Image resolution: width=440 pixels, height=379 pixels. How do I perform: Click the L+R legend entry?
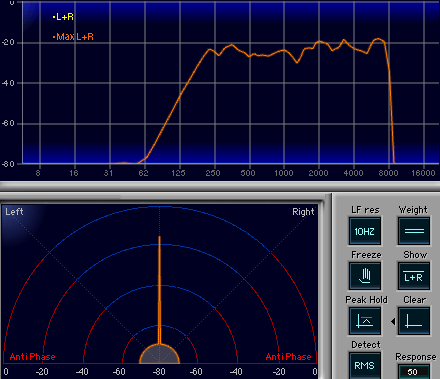tap(63, 17)
